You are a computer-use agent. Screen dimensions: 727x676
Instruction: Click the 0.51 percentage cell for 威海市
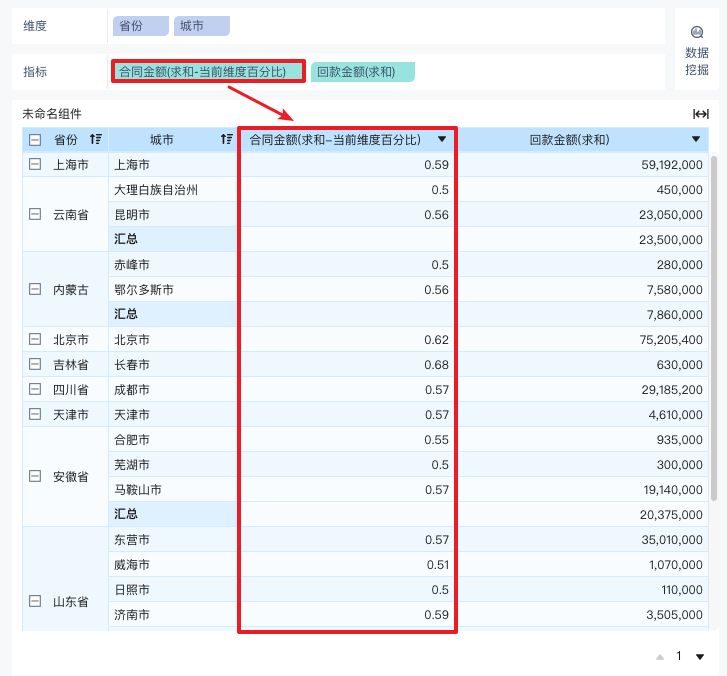347,565
